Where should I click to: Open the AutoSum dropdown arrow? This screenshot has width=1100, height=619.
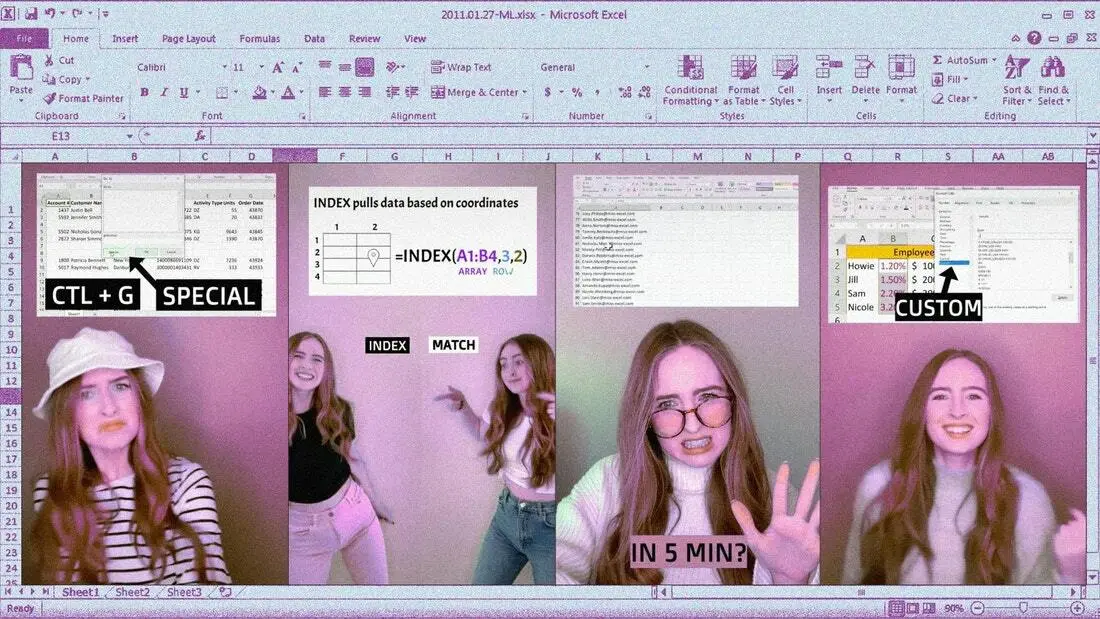tap(995, 60)
